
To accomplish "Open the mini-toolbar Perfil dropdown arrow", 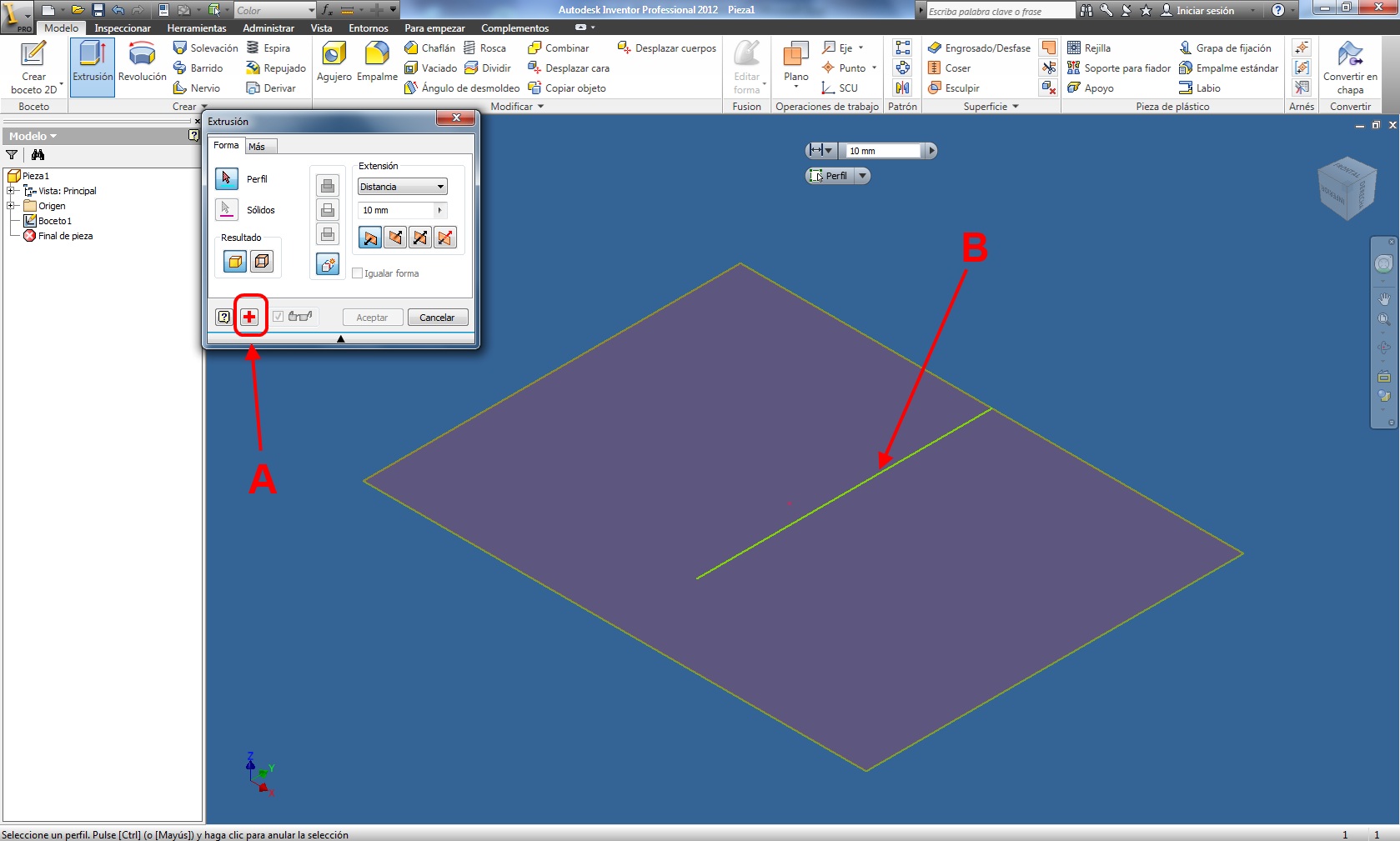I will (x=862, y=176).
